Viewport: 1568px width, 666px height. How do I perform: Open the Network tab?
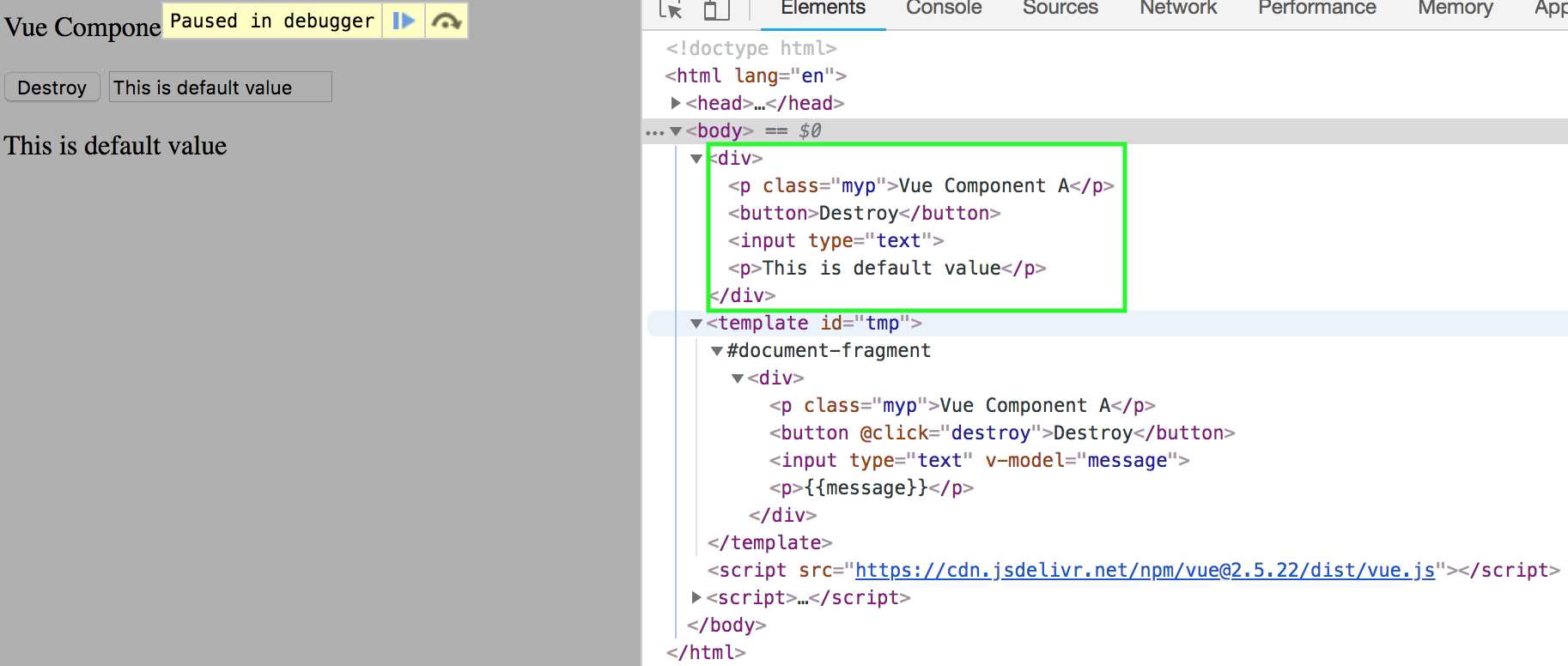click(x=1178, y=9)
